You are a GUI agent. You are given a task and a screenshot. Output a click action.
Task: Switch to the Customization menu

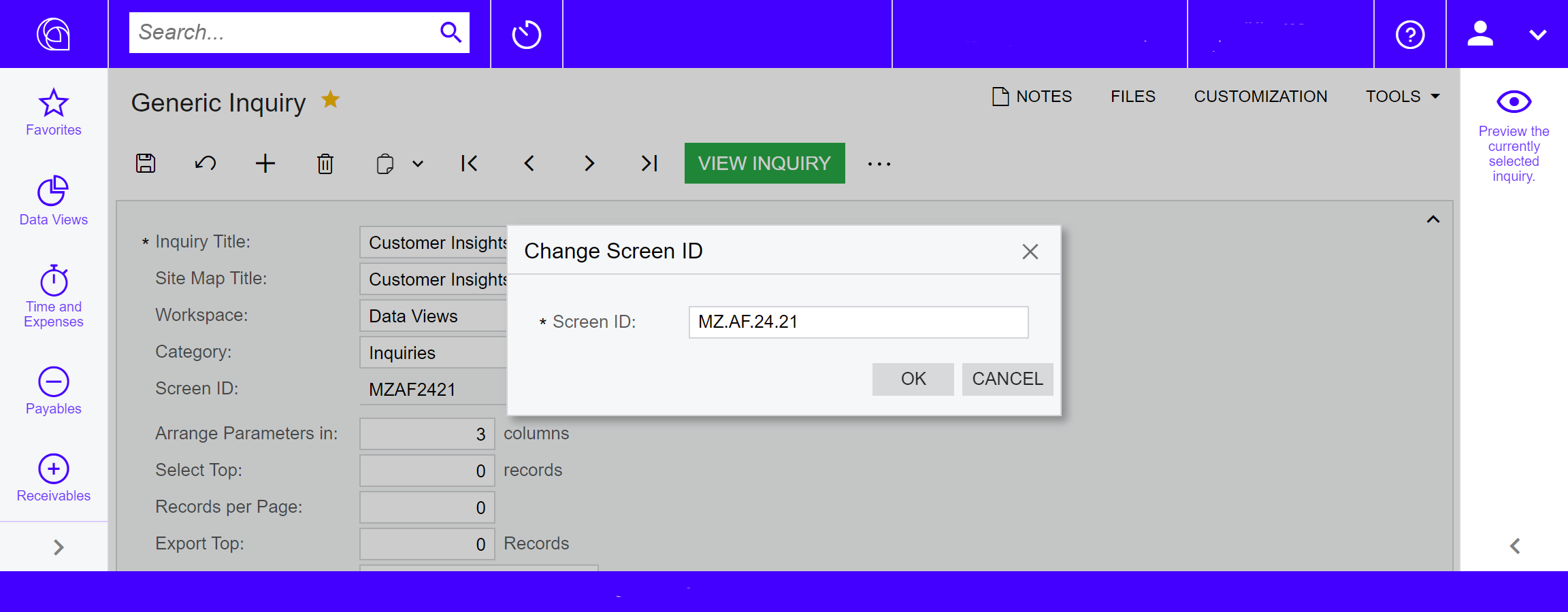point(1260,97)
